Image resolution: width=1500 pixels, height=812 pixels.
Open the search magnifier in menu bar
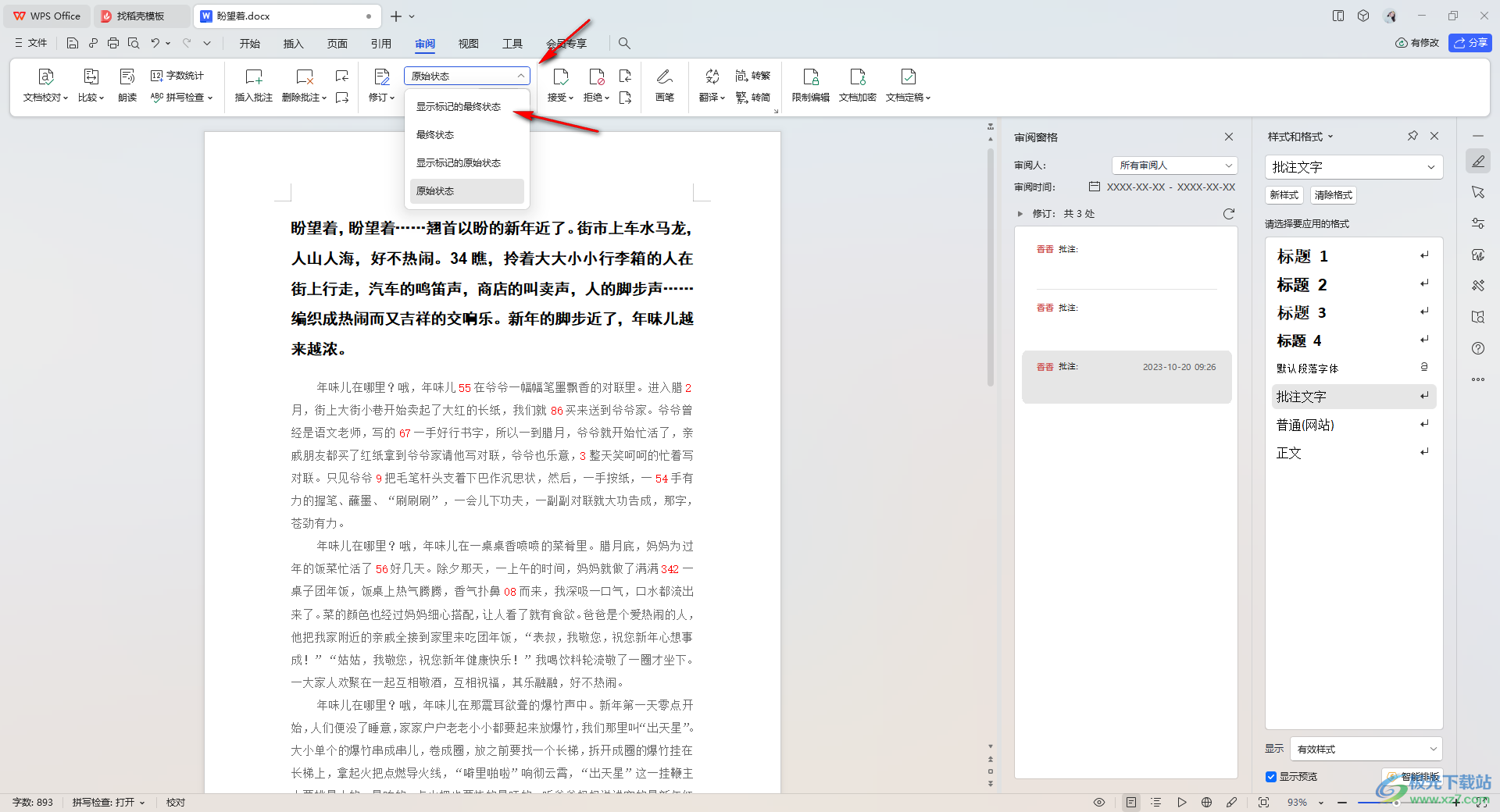pos(624,43)
